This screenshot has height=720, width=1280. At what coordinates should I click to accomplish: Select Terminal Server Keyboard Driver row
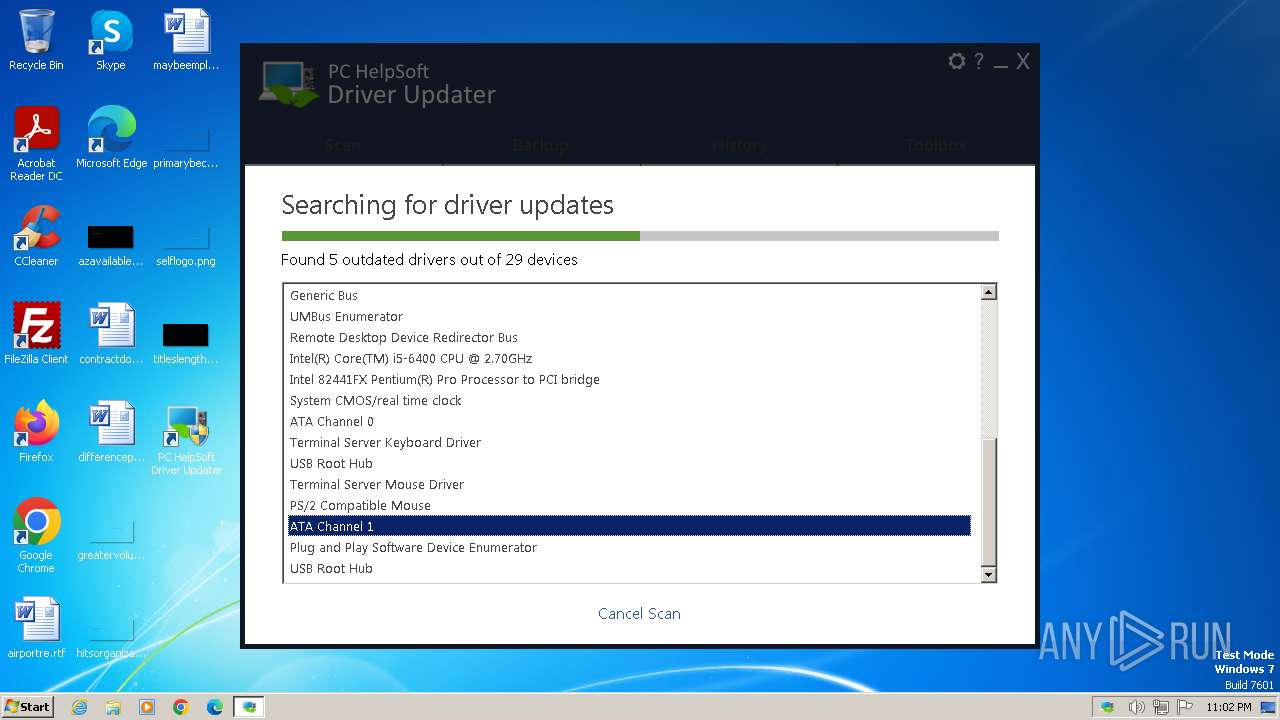630,443
